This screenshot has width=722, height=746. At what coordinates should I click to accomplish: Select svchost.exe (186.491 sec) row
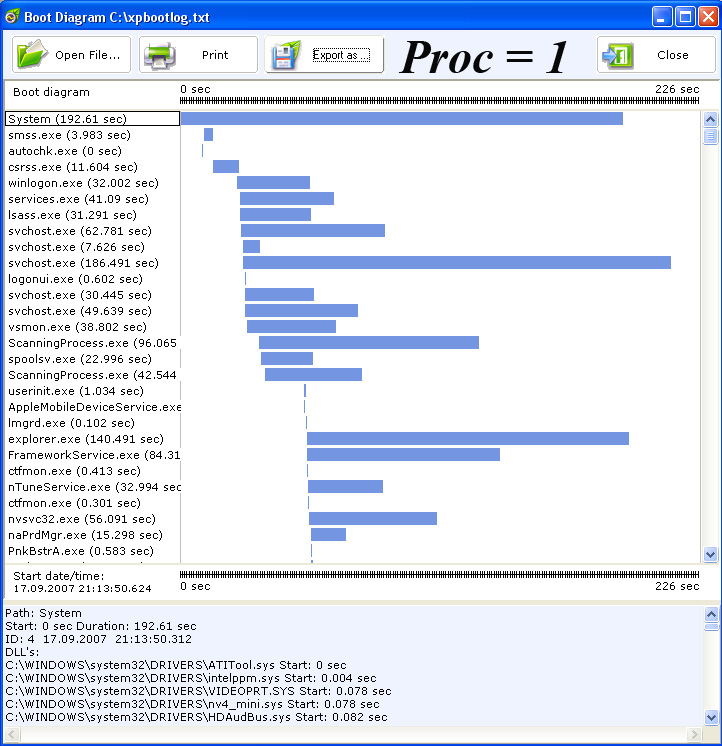tap(92, 263)
